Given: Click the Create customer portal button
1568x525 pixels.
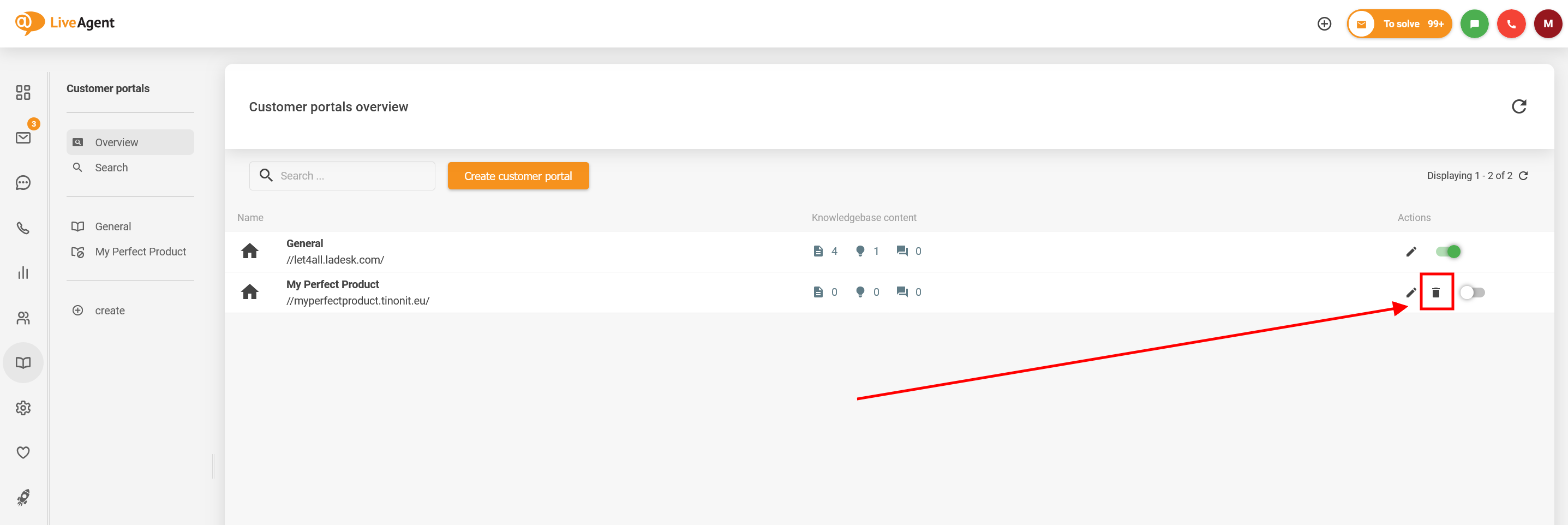Looking at the screenshot, I should point(518,176).
